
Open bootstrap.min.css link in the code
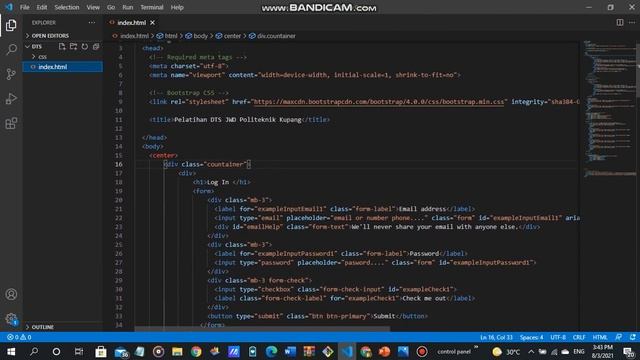click(379, 102)
